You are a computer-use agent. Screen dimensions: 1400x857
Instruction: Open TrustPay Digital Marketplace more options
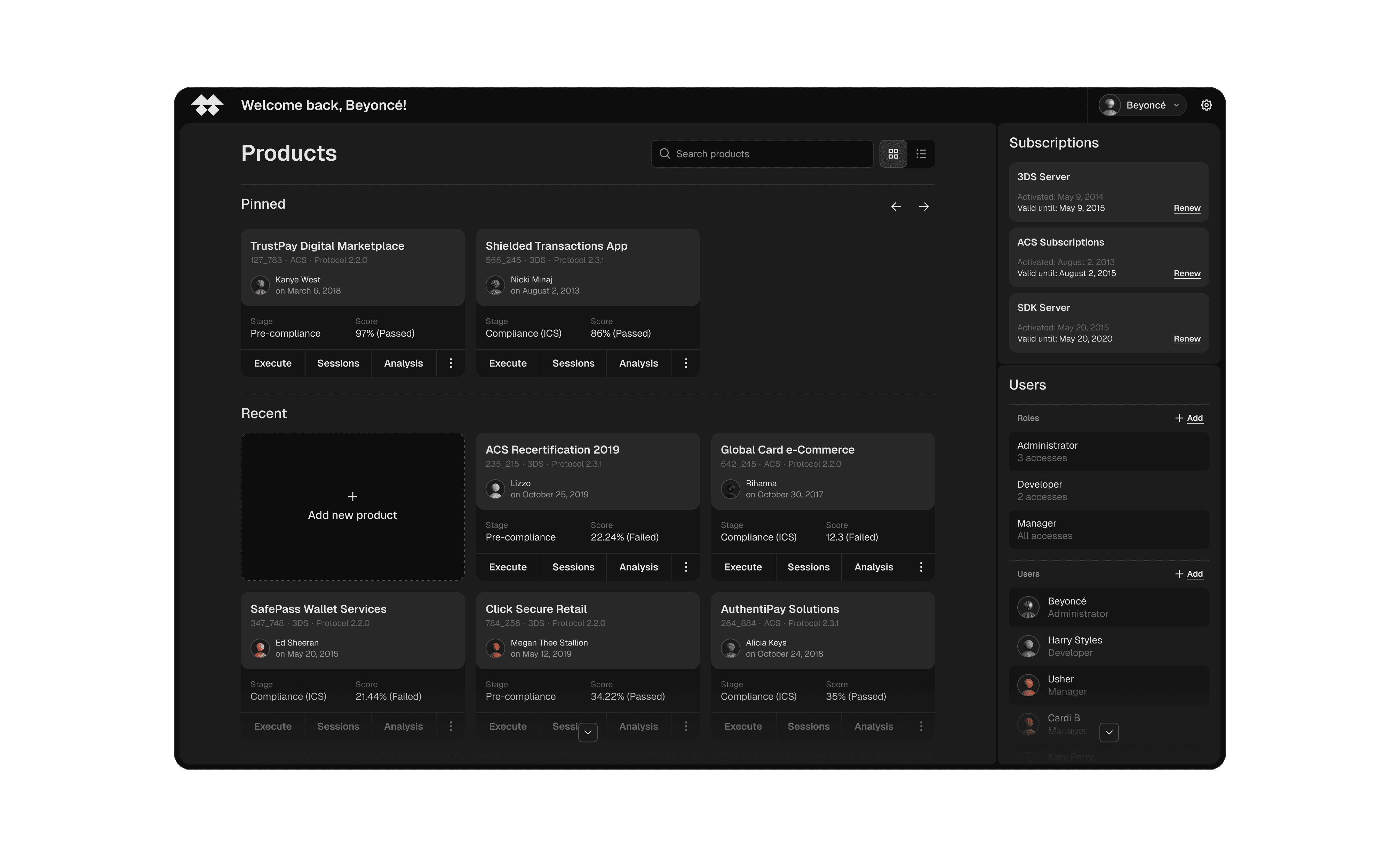[x=451, y=363]
